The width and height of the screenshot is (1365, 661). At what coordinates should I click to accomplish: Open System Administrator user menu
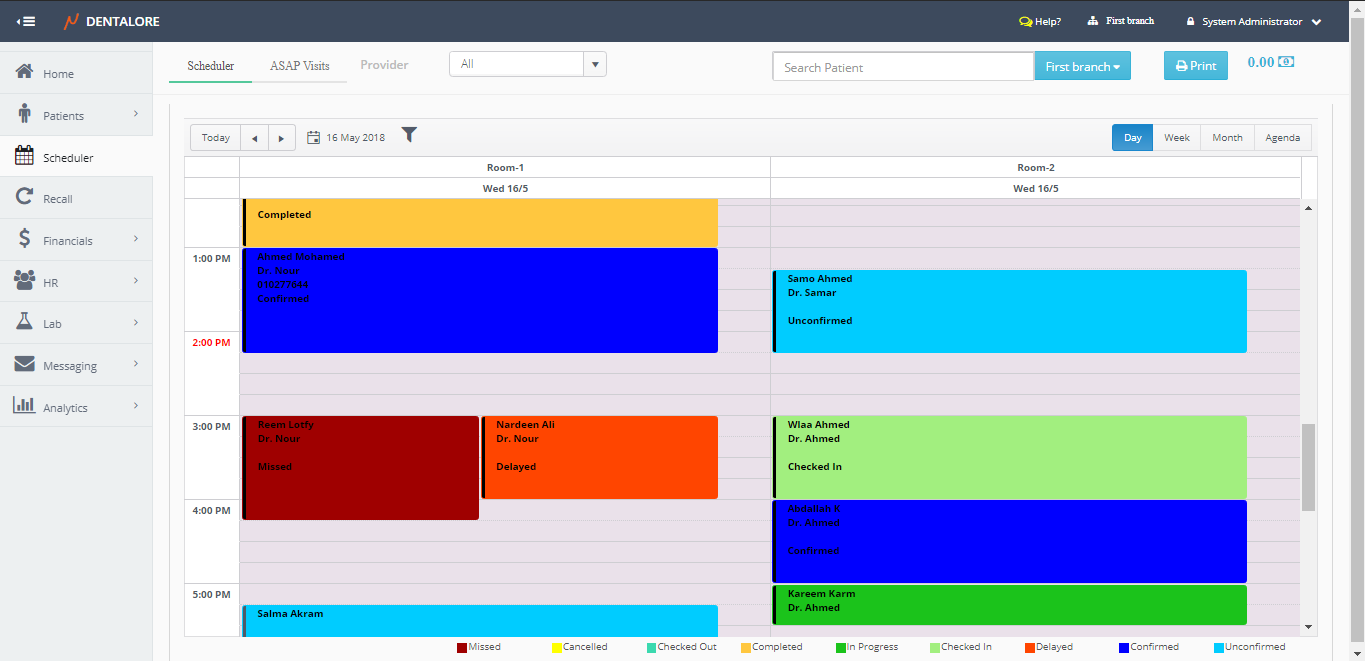1253,21
